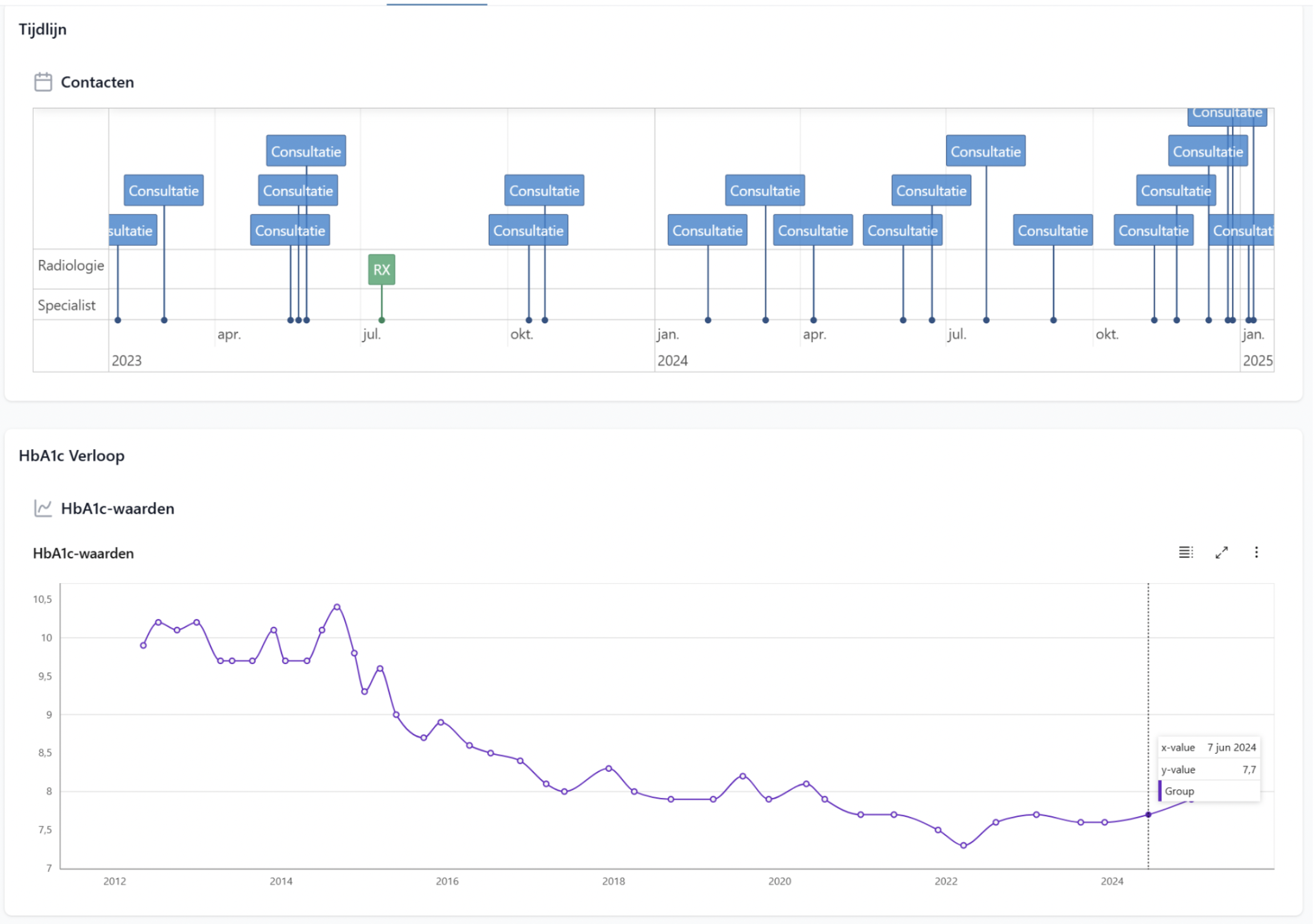Screen dimensions: 1315x924
Task: Click the 2024 year label on the contacts timeline
Action: pyautogui.click(x=673, y=361)
